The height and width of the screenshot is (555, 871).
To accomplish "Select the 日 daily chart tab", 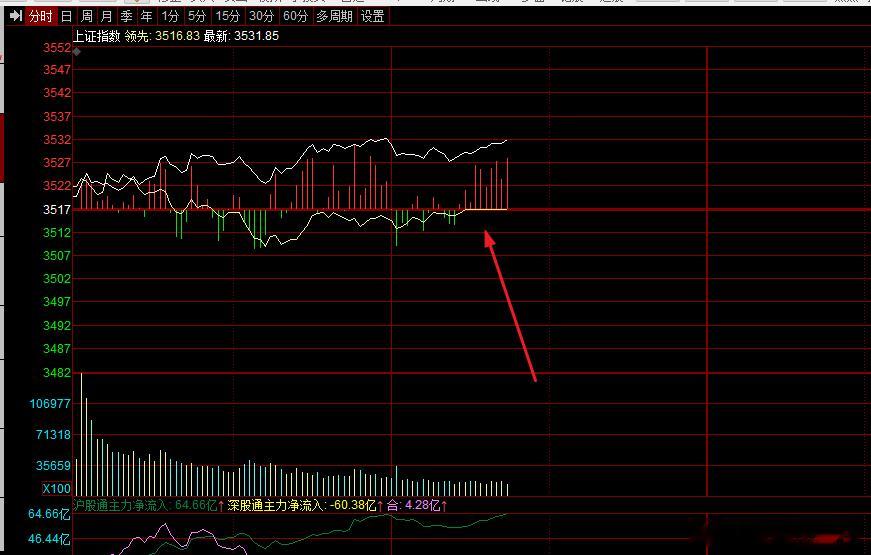I will (x=67, y=16).
